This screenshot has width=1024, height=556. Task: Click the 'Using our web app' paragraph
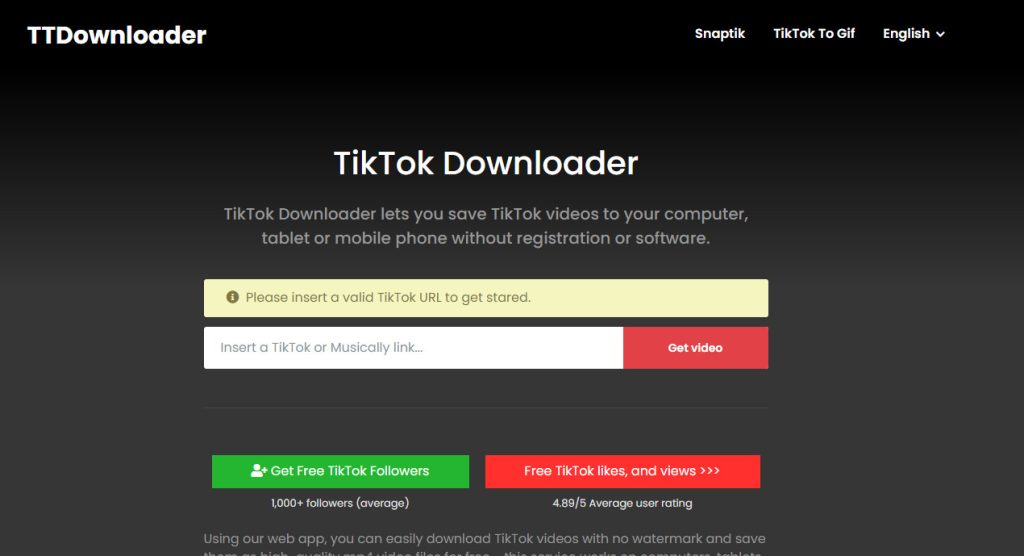coord(485,545)
